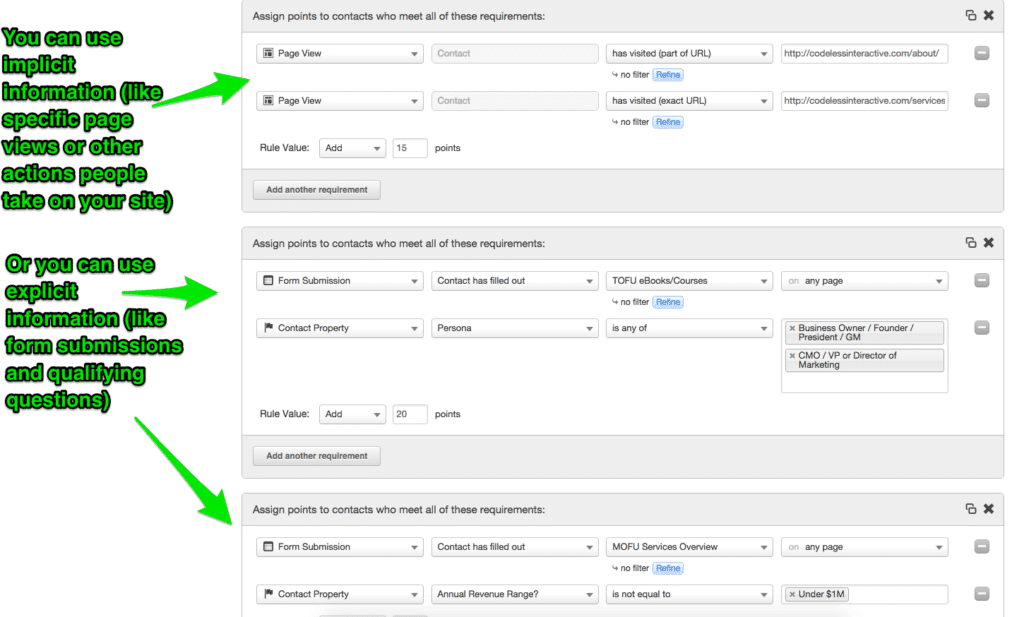Open the is not equal to dropdown
Viewport: 1024px width, 617px height.
[x=690, y=594]
